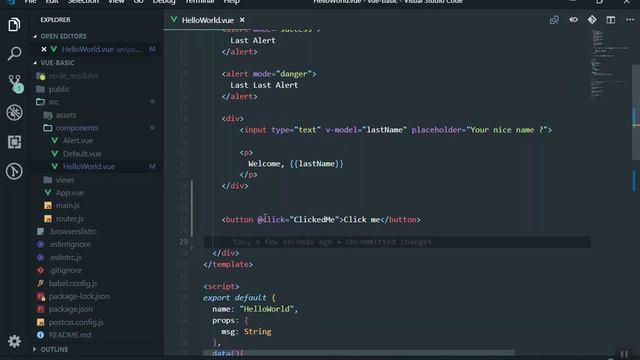
Task: Click the alert mode="danger" opening tag
Action: pos(269,74)
